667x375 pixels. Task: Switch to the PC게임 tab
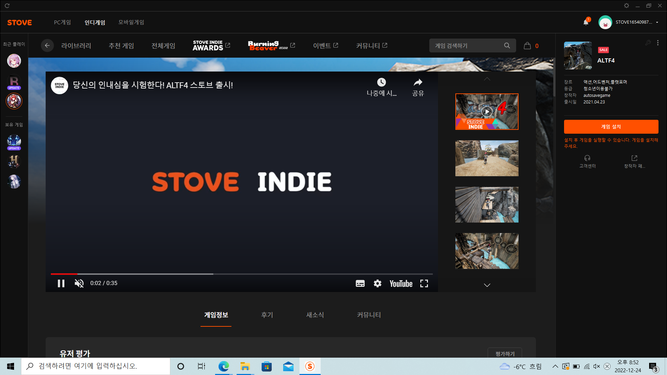[x=62, y=23]
